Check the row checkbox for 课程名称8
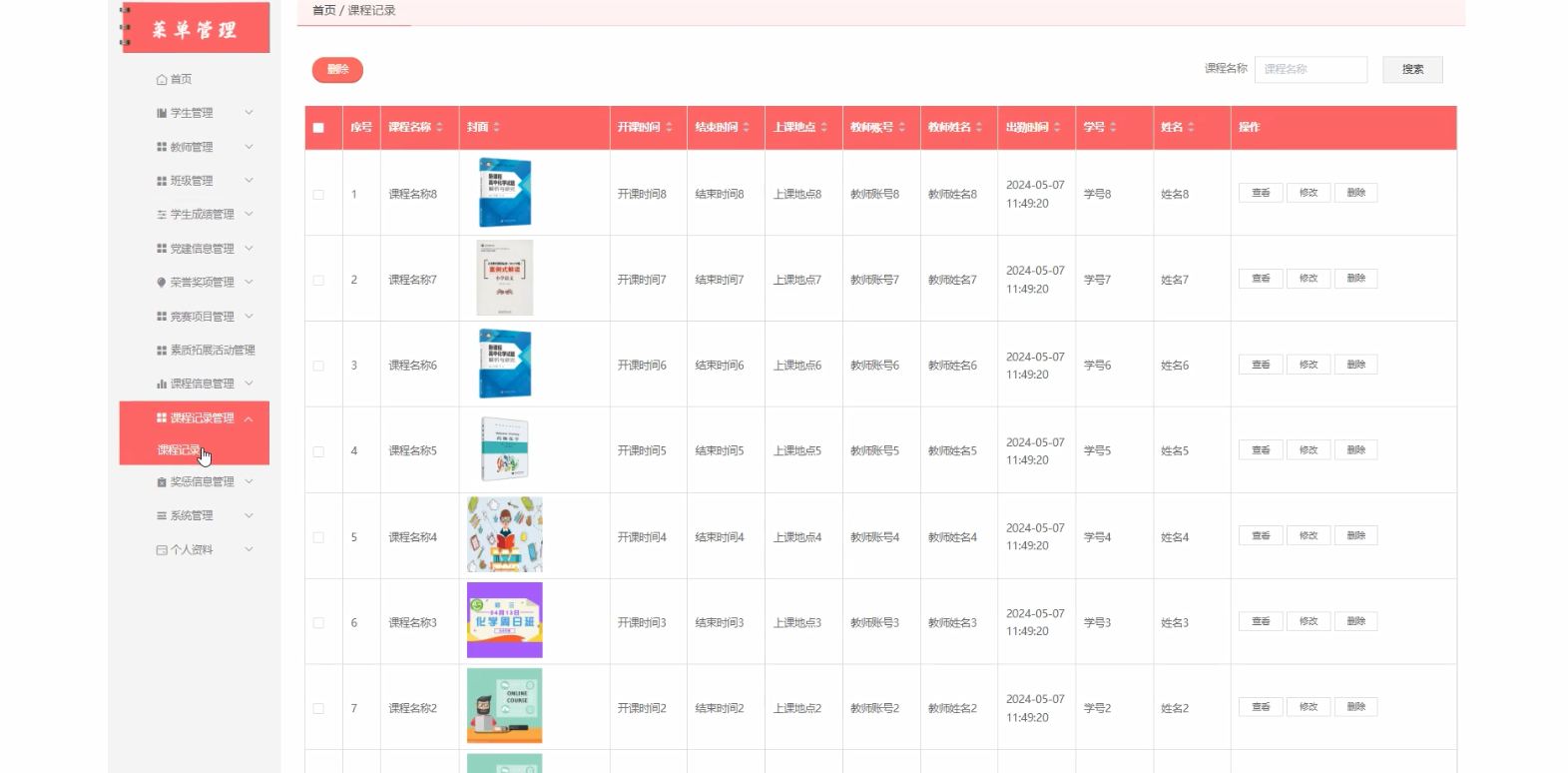The width and height of the screenshot is (1568, 773). pyautogui.click(x=318, y=195)
